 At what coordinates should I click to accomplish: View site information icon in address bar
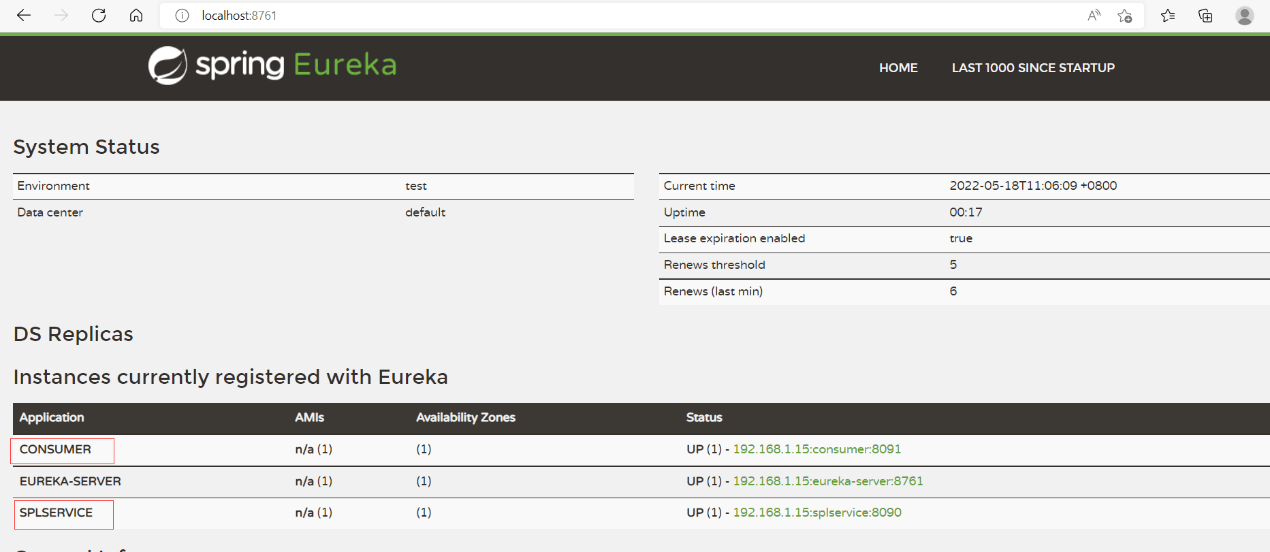point(182,16)
